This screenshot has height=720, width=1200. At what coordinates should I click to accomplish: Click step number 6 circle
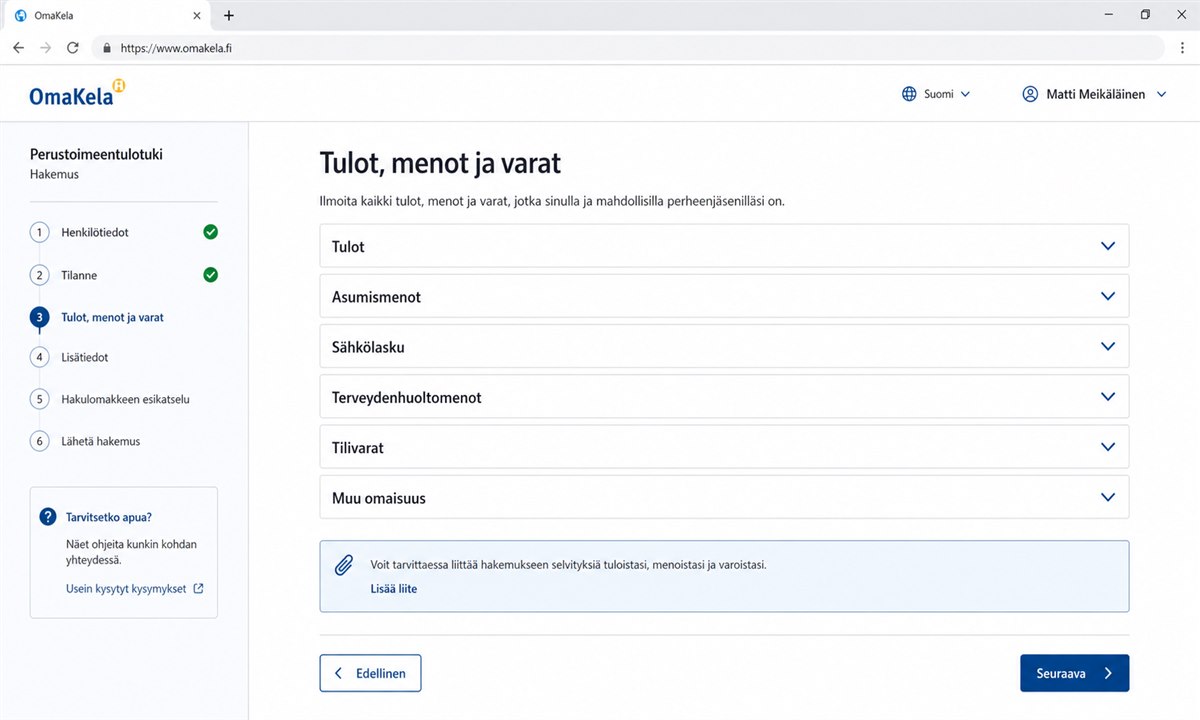tap(39, 441)
